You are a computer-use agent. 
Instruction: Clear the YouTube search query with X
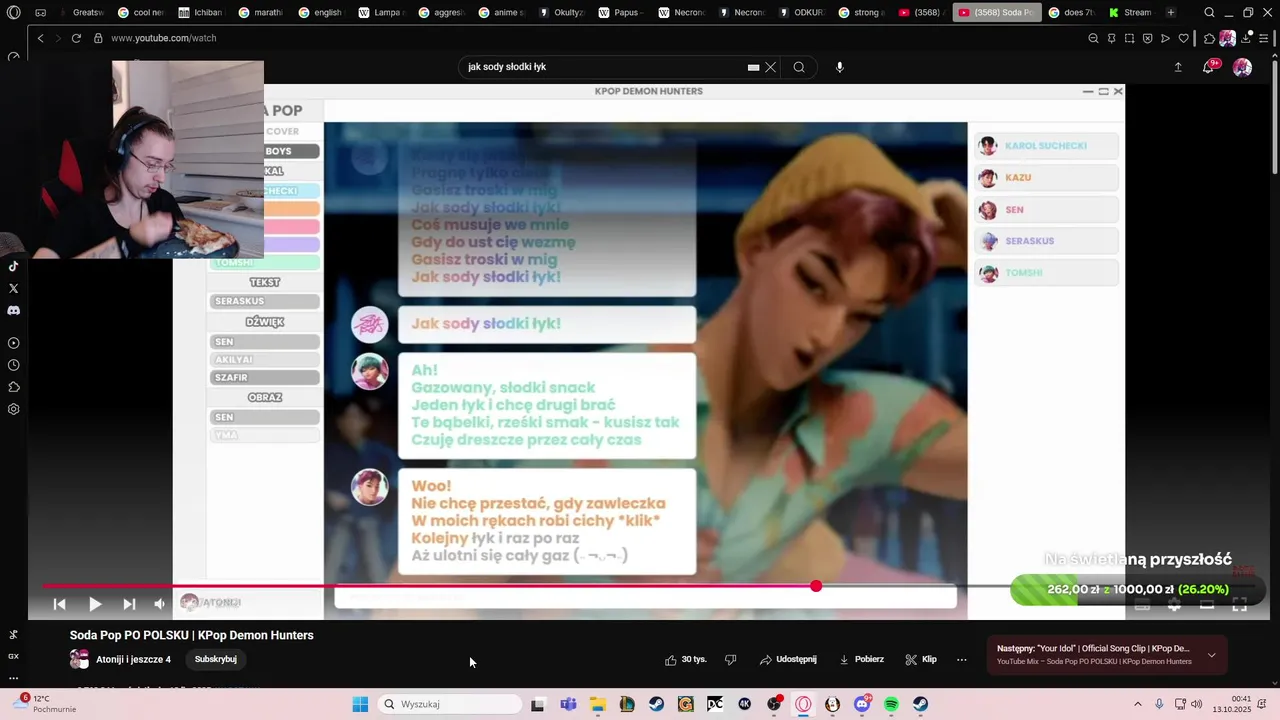[770, 67]
